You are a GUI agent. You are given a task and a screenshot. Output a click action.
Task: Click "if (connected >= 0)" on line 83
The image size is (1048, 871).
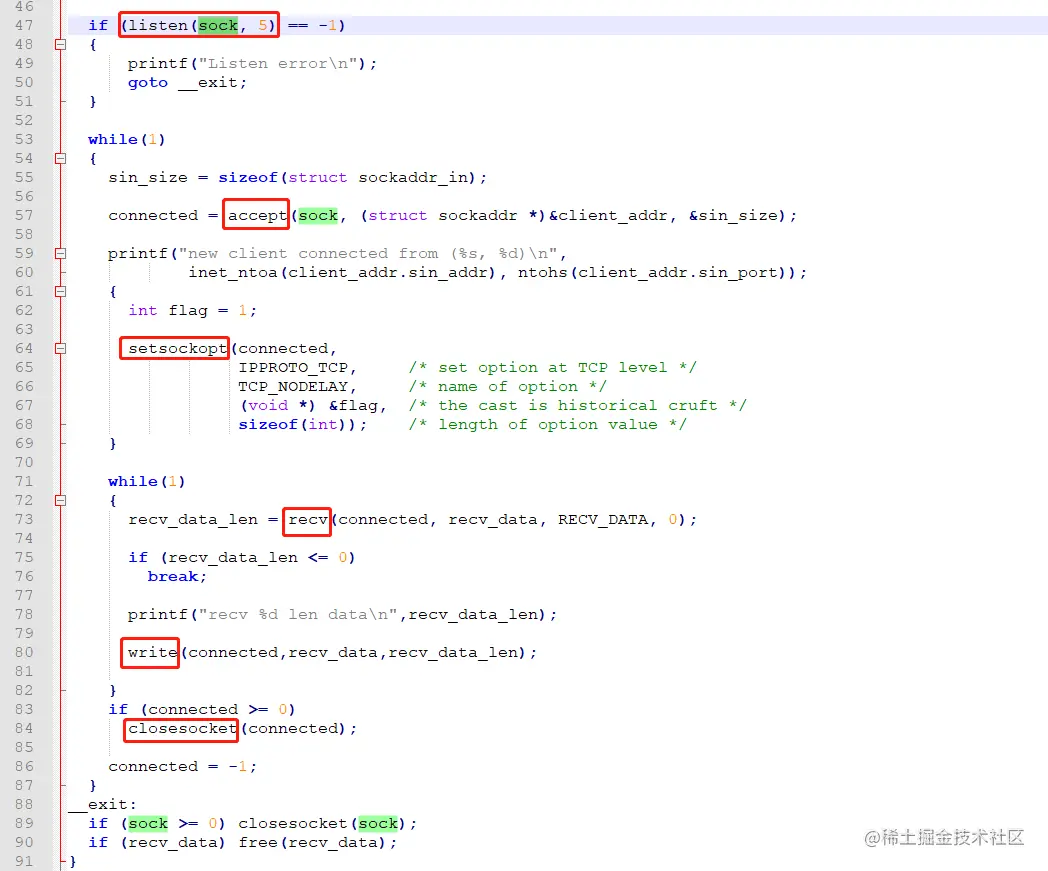click(x=202, y=709)
